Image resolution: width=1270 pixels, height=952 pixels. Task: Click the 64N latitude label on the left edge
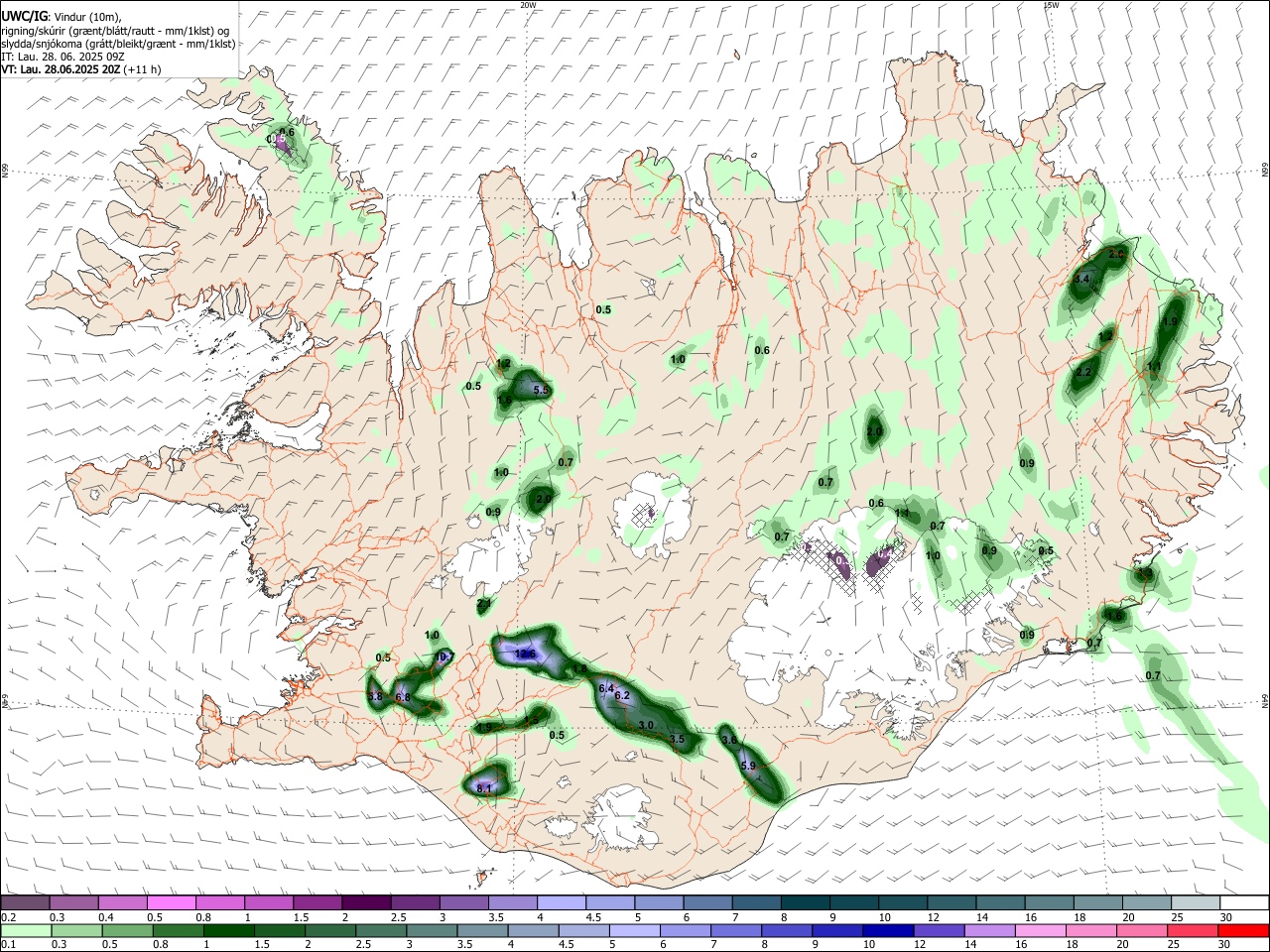[5, 699]
